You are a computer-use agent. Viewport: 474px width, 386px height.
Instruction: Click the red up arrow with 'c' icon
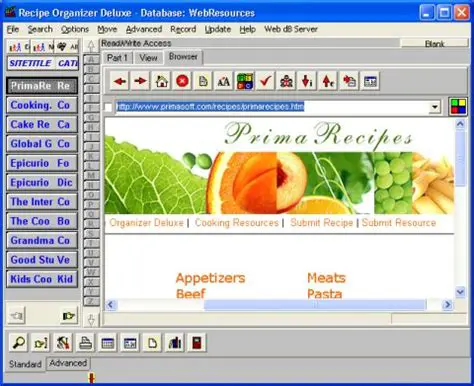(328, 81)
